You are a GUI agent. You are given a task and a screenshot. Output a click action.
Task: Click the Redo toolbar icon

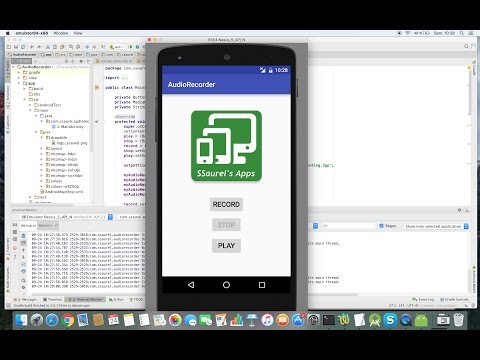[39, 47]
